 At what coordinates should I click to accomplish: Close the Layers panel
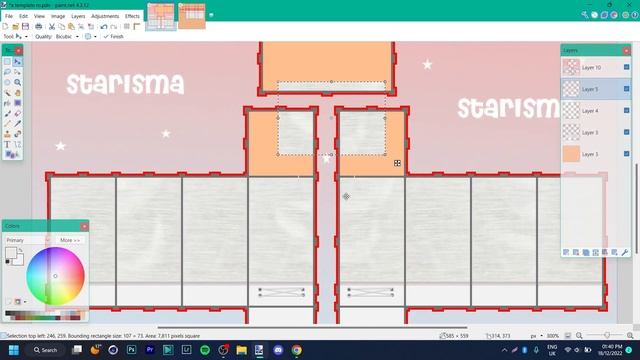(x=626, y=50)
